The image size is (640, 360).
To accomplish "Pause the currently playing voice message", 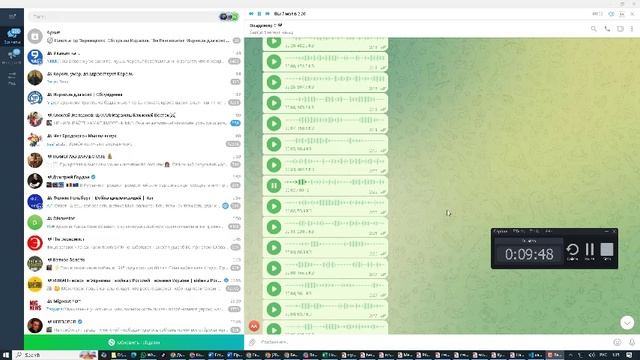I will click(x=274, y=186).
